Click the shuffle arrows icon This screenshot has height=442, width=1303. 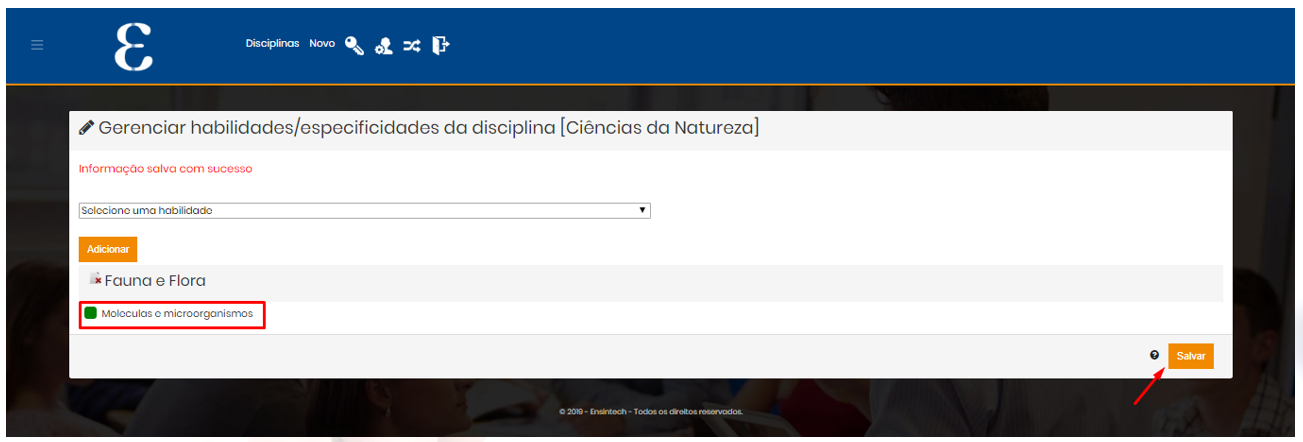point(412,45)
